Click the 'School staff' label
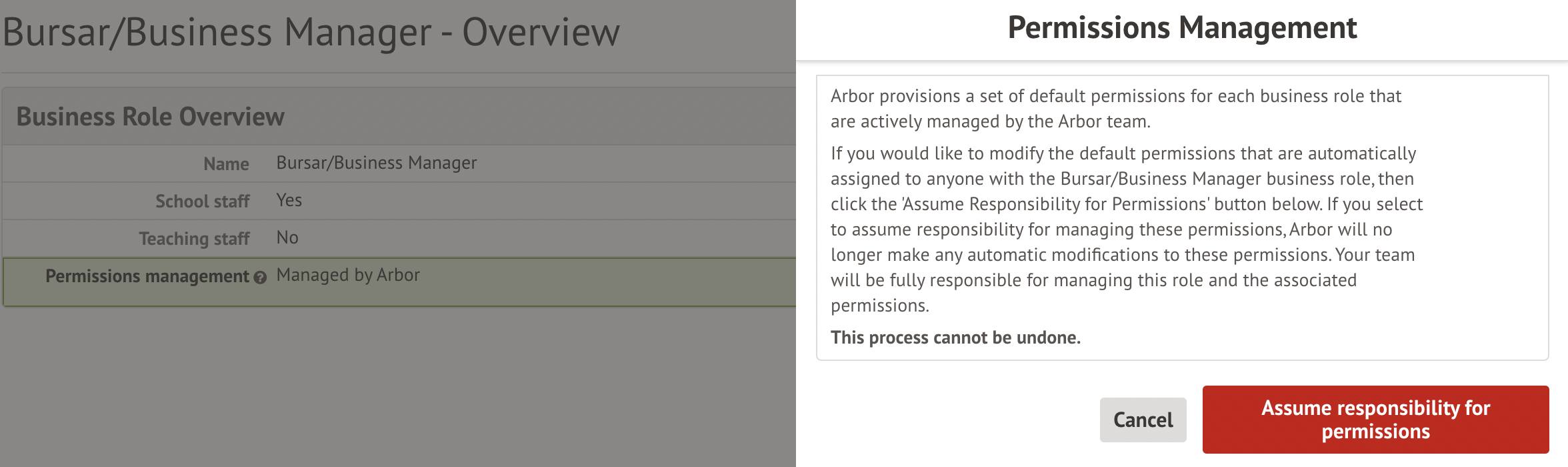The height and width of the screenshot is (467, 1568). (x=202, y=201)
